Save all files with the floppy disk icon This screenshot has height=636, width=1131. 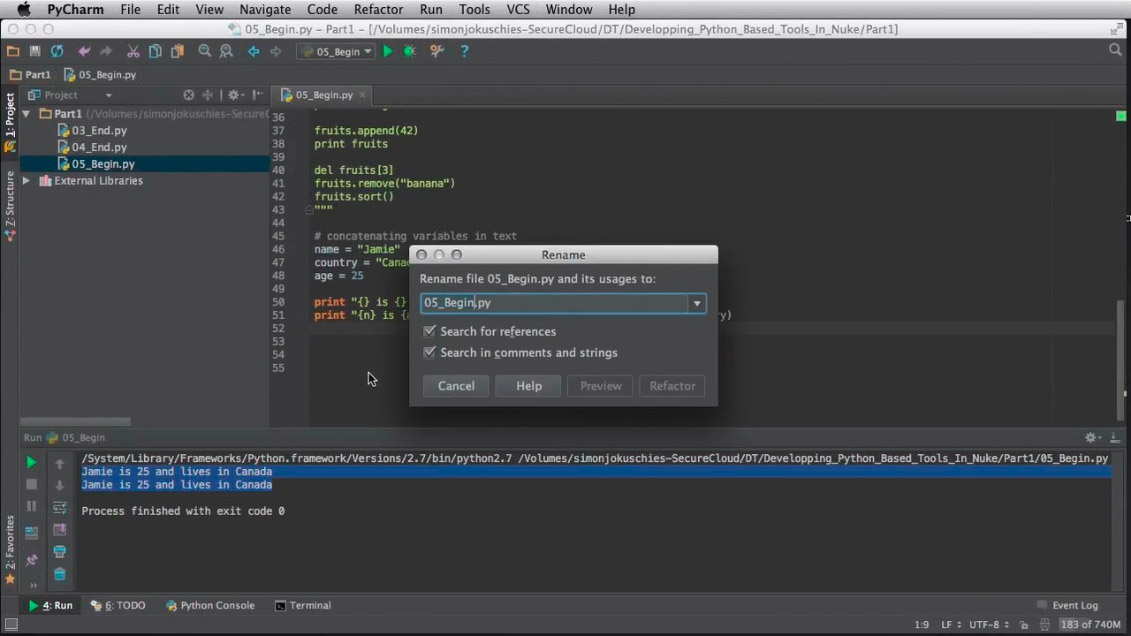[35, 51]
